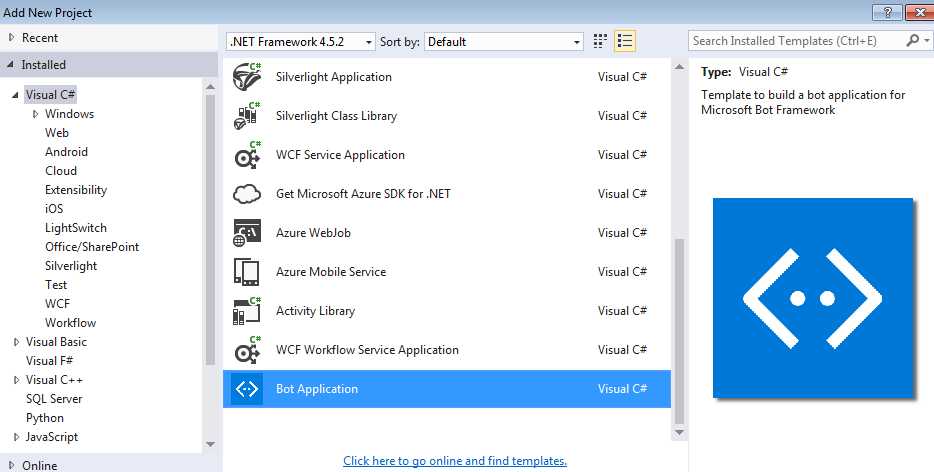934x472 pixels.
Task: Click the template list down scroll arrow
Action: [679, 433]
